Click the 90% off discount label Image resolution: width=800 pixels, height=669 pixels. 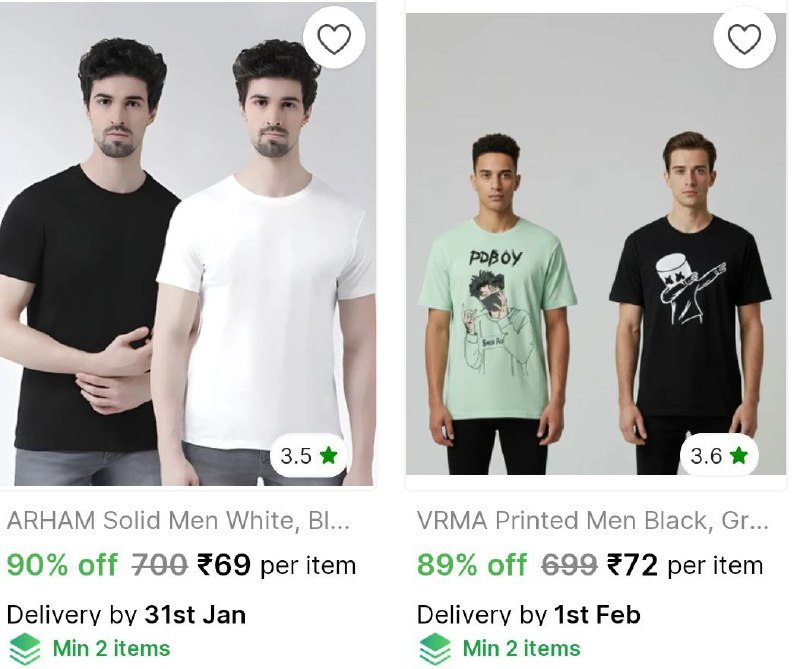click(x=62, y=565)
